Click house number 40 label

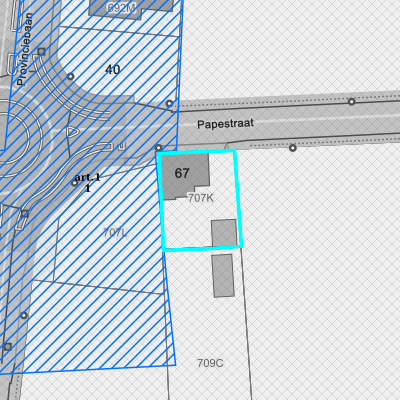pos(112,70)
